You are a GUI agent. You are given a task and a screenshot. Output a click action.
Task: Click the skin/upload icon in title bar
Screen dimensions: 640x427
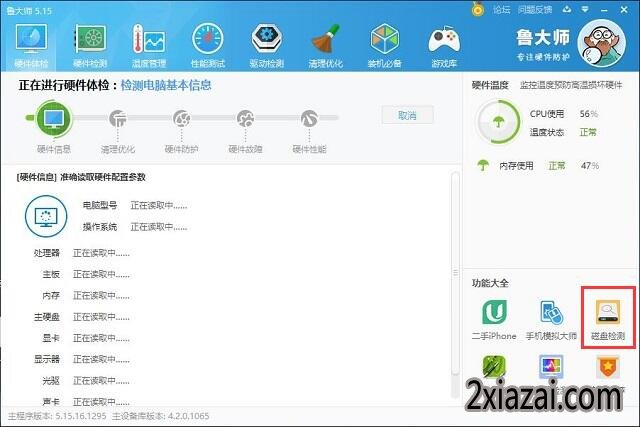(x=567, y=9)
